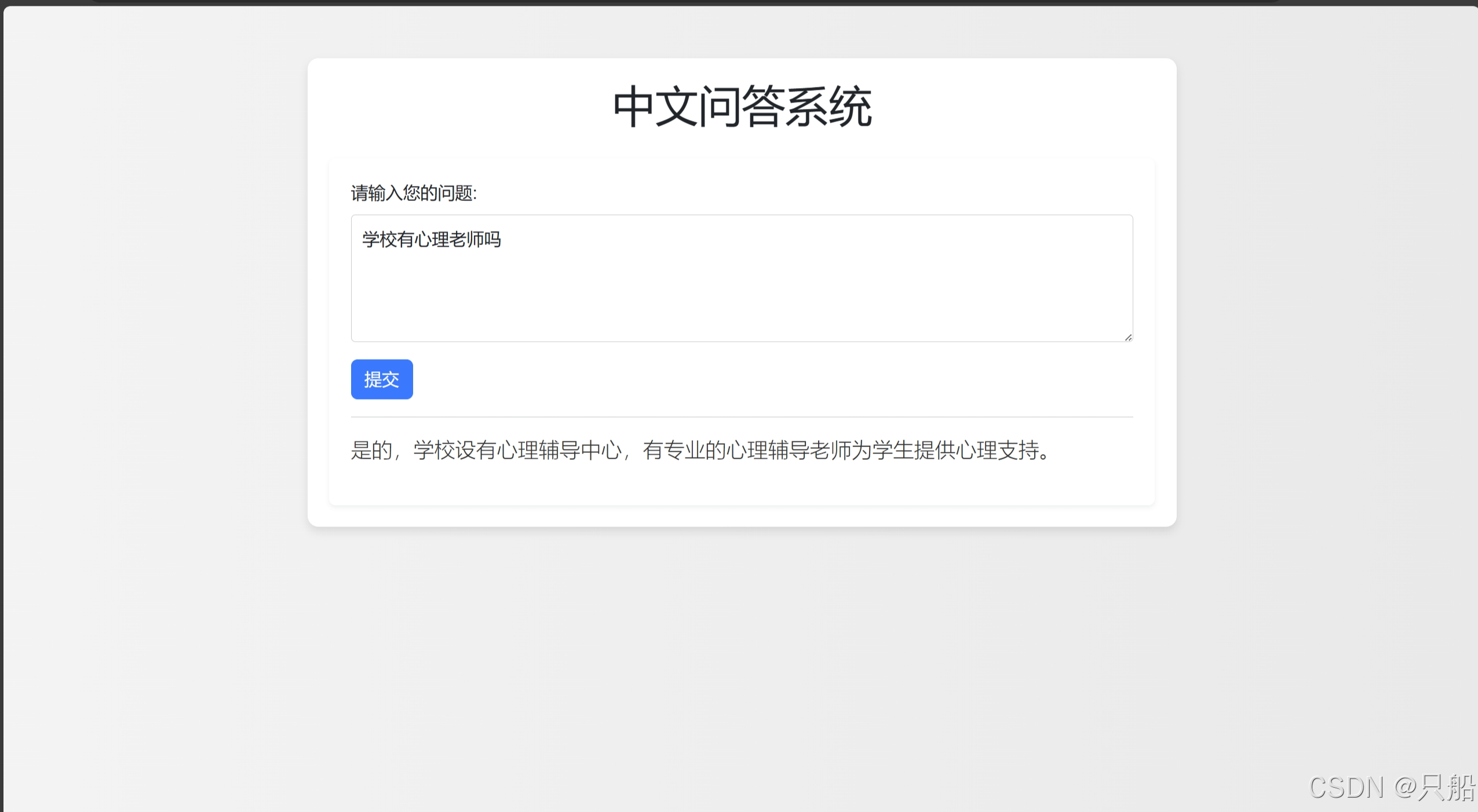Click the 请输入您的问题 field label
The width and height of the screenshot is (1478, 812).
[x=414, y=193]
